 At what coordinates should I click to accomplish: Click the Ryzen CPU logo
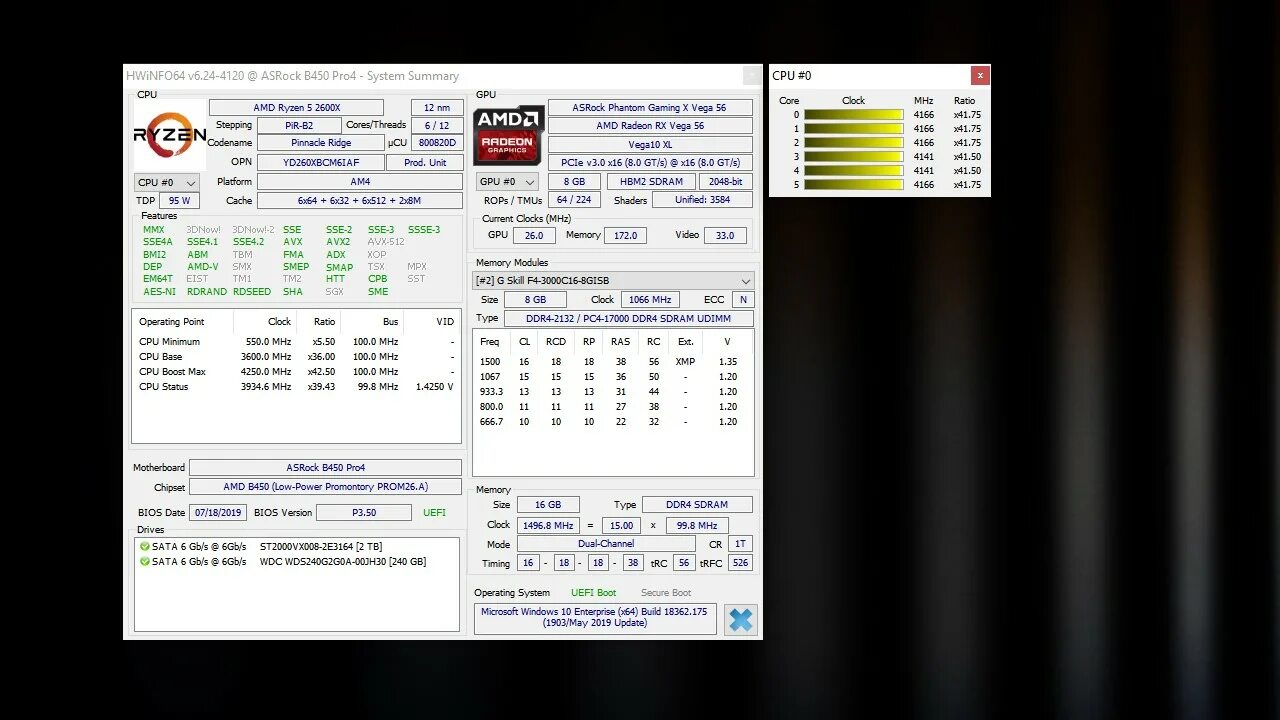click(x=170, y=135)
